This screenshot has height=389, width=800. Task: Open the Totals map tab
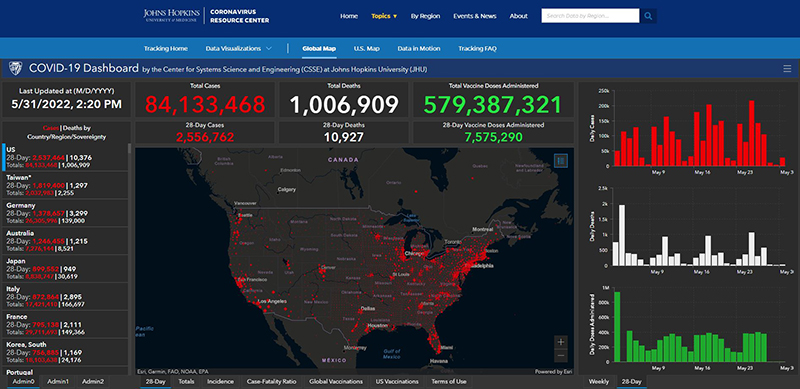click(x=186, y=381)
